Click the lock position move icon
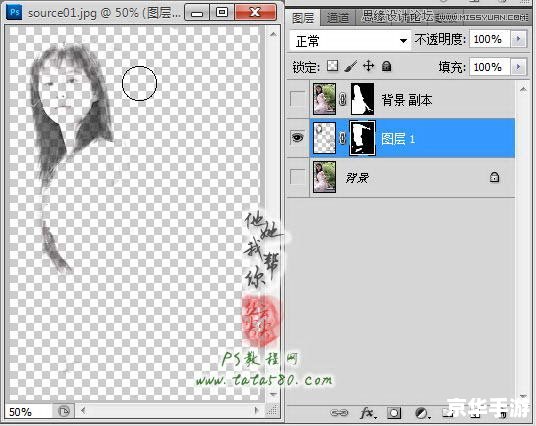536x426 pixels. [x=368, y=65]
